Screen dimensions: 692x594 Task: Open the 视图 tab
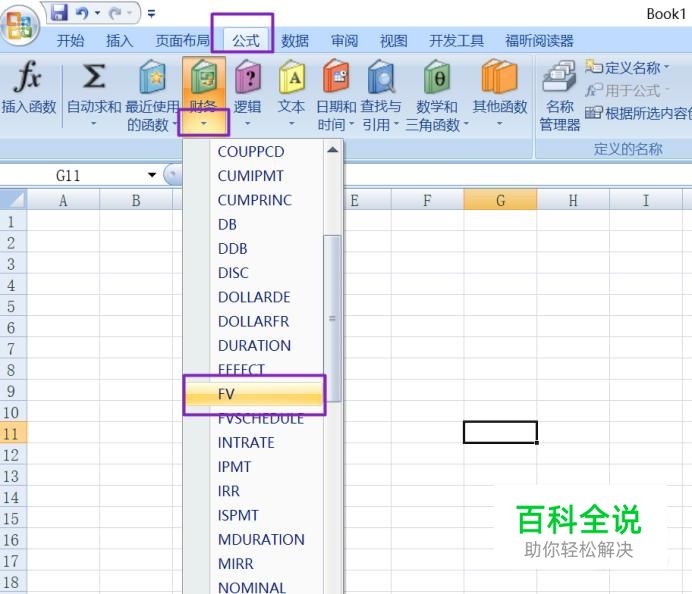pyautogui.click(x=394, y=41)
